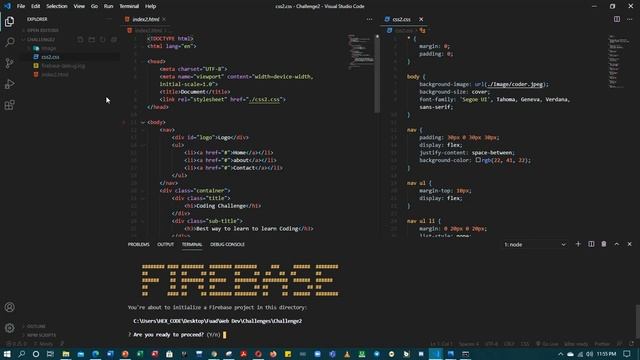The height and width of the screenshot is (360, 640).
Task: Click the New File icon in explorer header
Action: pyautogui.click(x=80, y=40)
